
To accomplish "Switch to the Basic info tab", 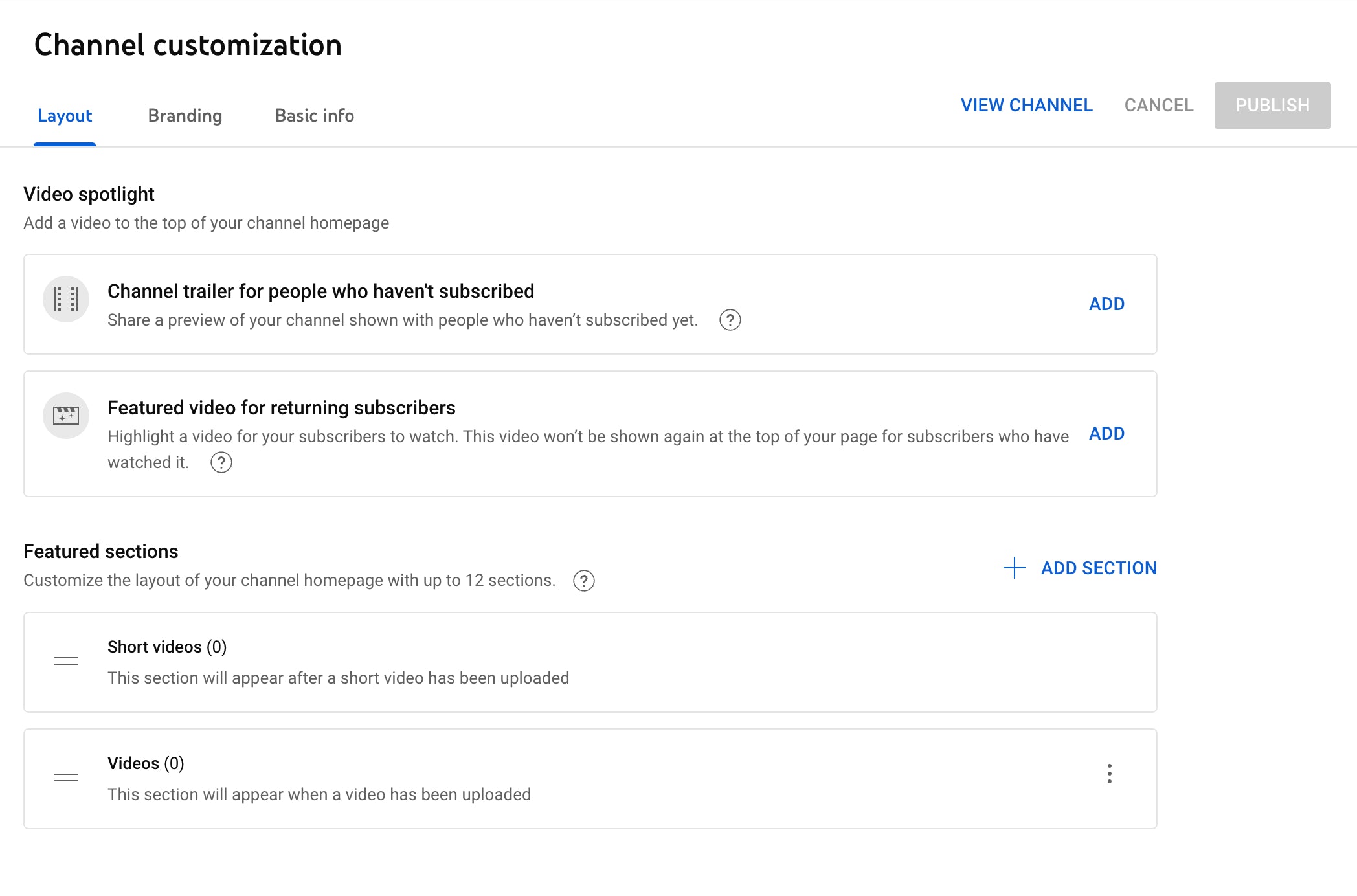I will coord(314,115).
